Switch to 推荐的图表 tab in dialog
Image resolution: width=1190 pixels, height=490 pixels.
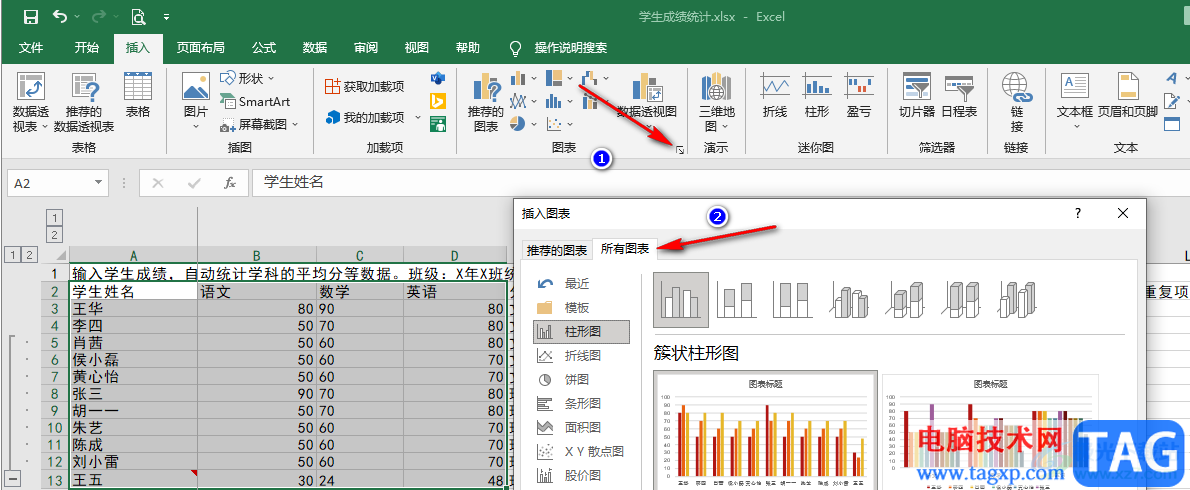pyautogui.click(x=555, y=250)
